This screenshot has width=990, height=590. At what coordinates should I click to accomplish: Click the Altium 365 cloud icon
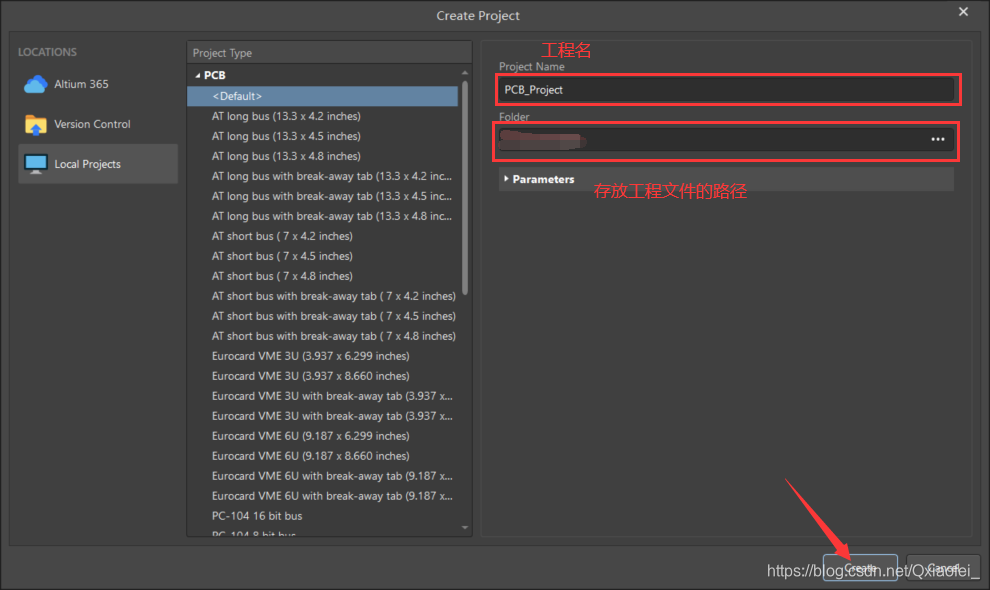(x=36, y=85)
